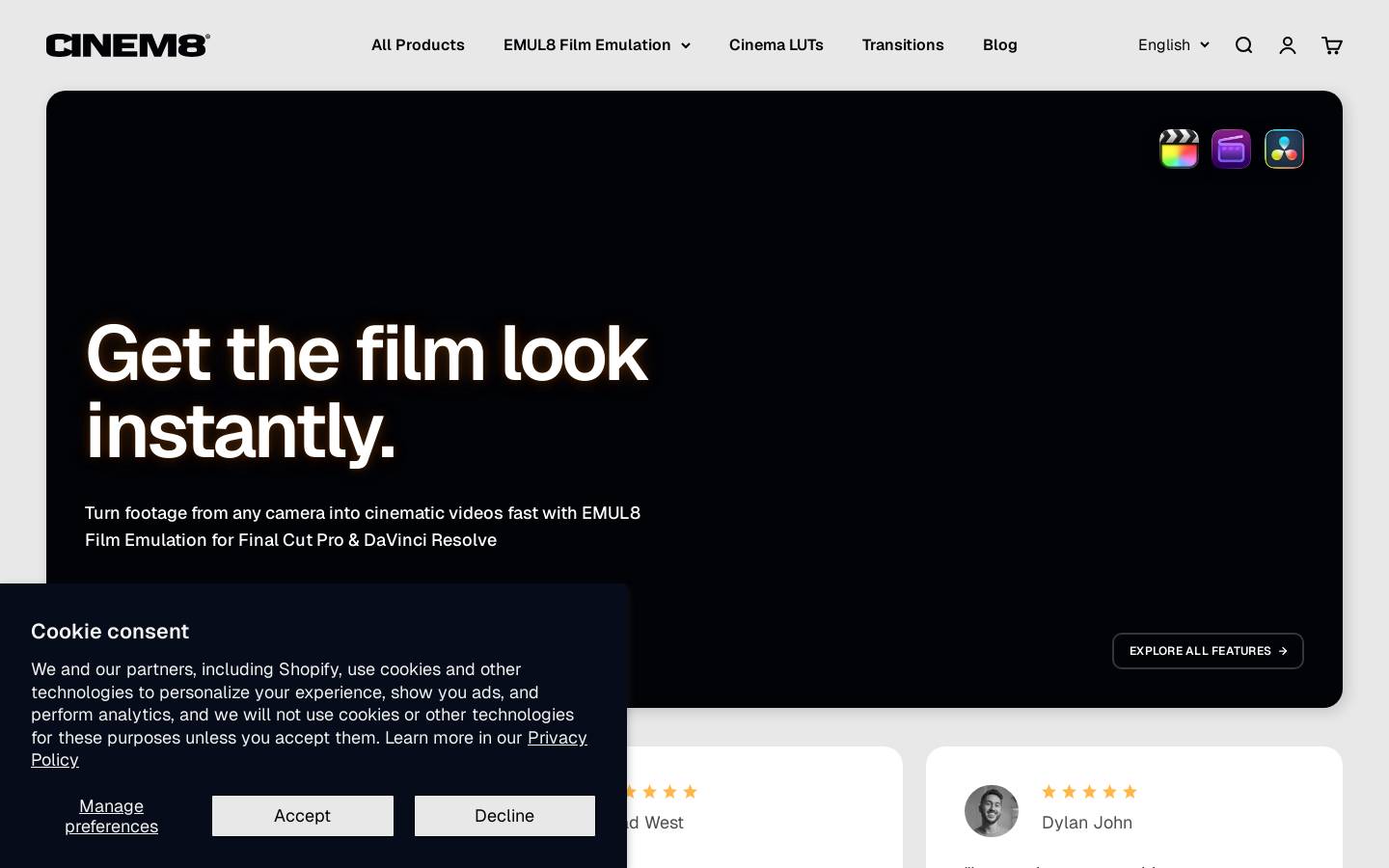Click Explore All Features button
The width and height of the screenshot is (1389, 868).
1208,651
